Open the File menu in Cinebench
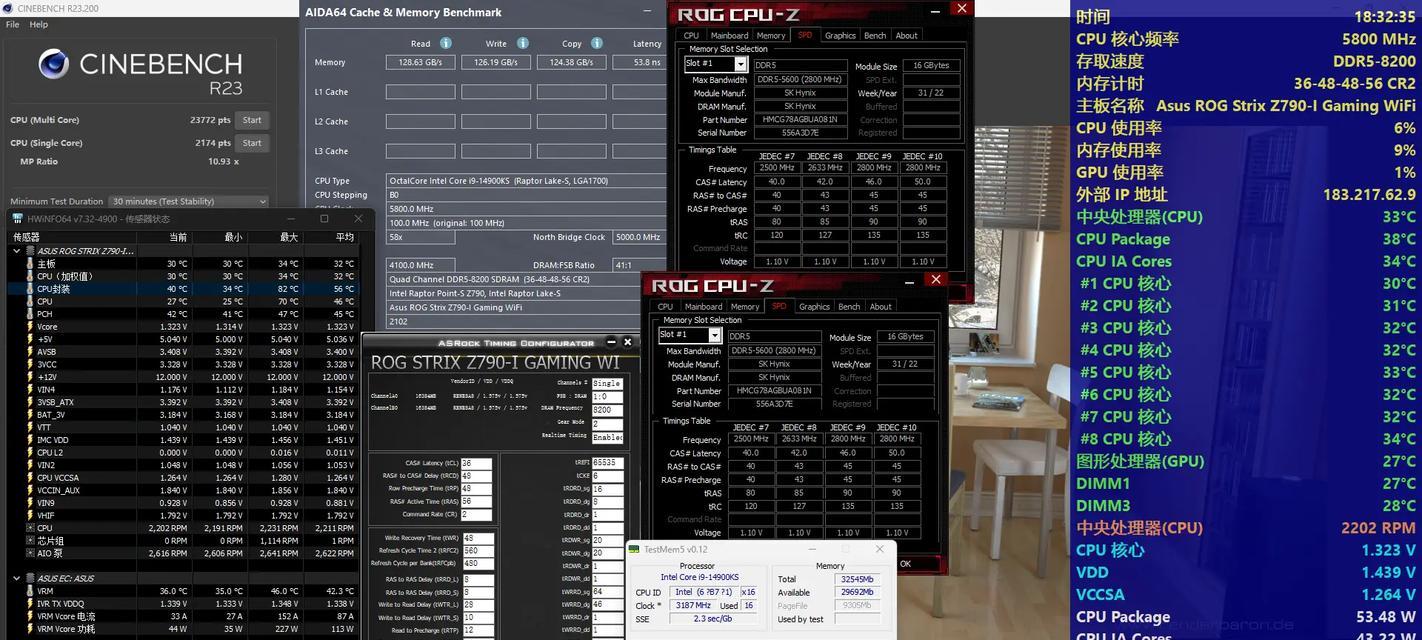1422x640 pixels. pyautogui.click(x=12, y=24)
